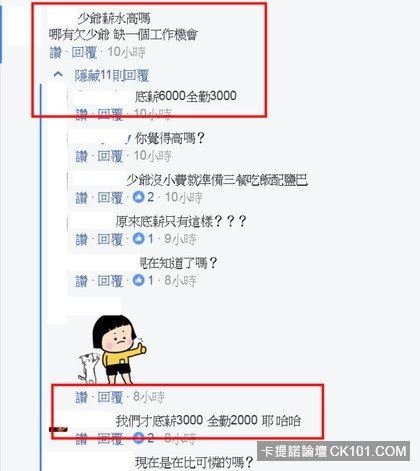Open the thumbs-up reaction icon showing 2 under 少爺沒小費
The width and height of the screenshot is (420, 471).
pyautogui.click(x=138, y=197)
